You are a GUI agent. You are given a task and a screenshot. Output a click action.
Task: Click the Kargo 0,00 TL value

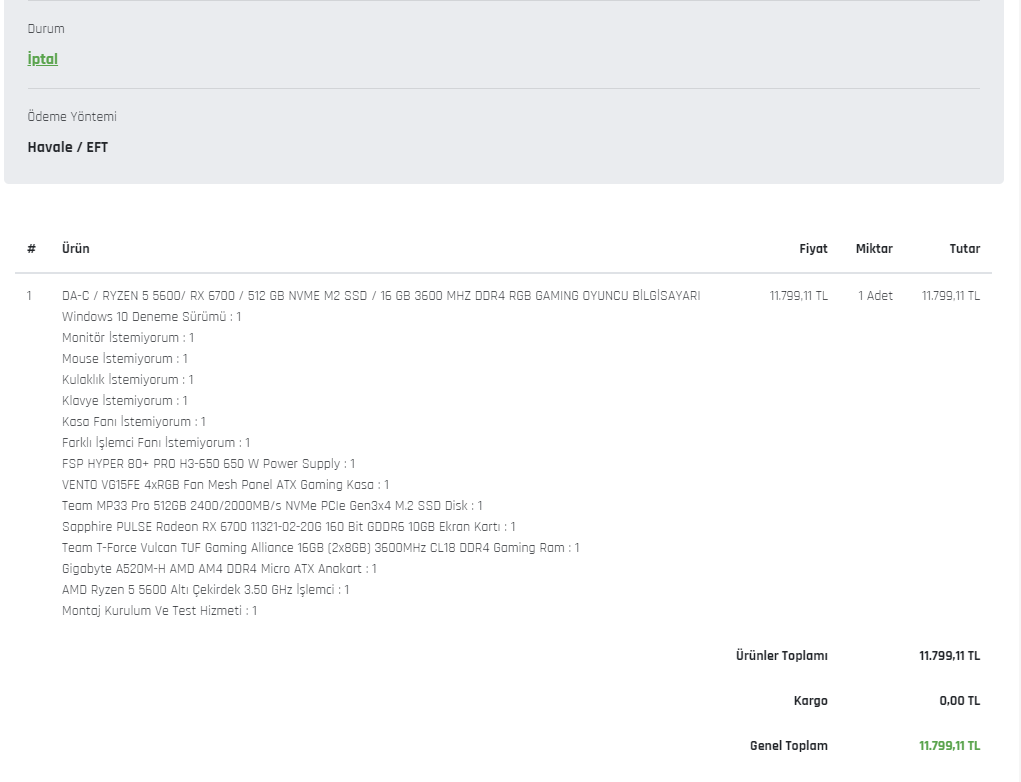(959, 701)
